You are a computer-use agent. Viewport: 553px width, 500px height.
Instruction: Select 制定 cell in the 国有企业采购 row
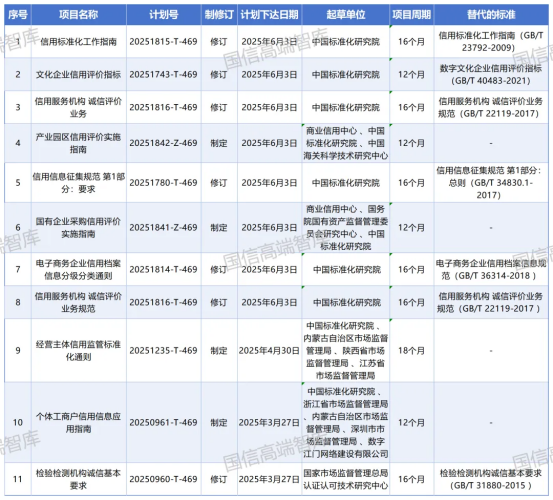point(219,228)
